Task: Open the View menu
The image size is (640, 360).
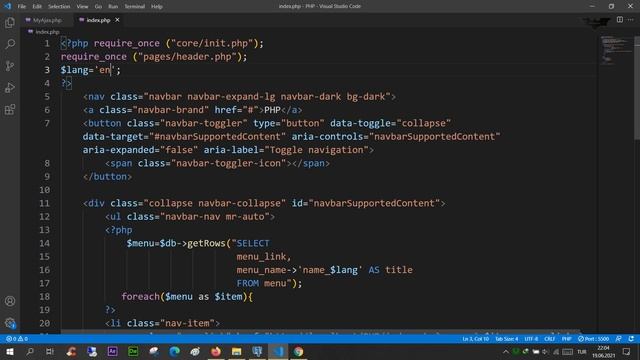Action: click(82, 6)
